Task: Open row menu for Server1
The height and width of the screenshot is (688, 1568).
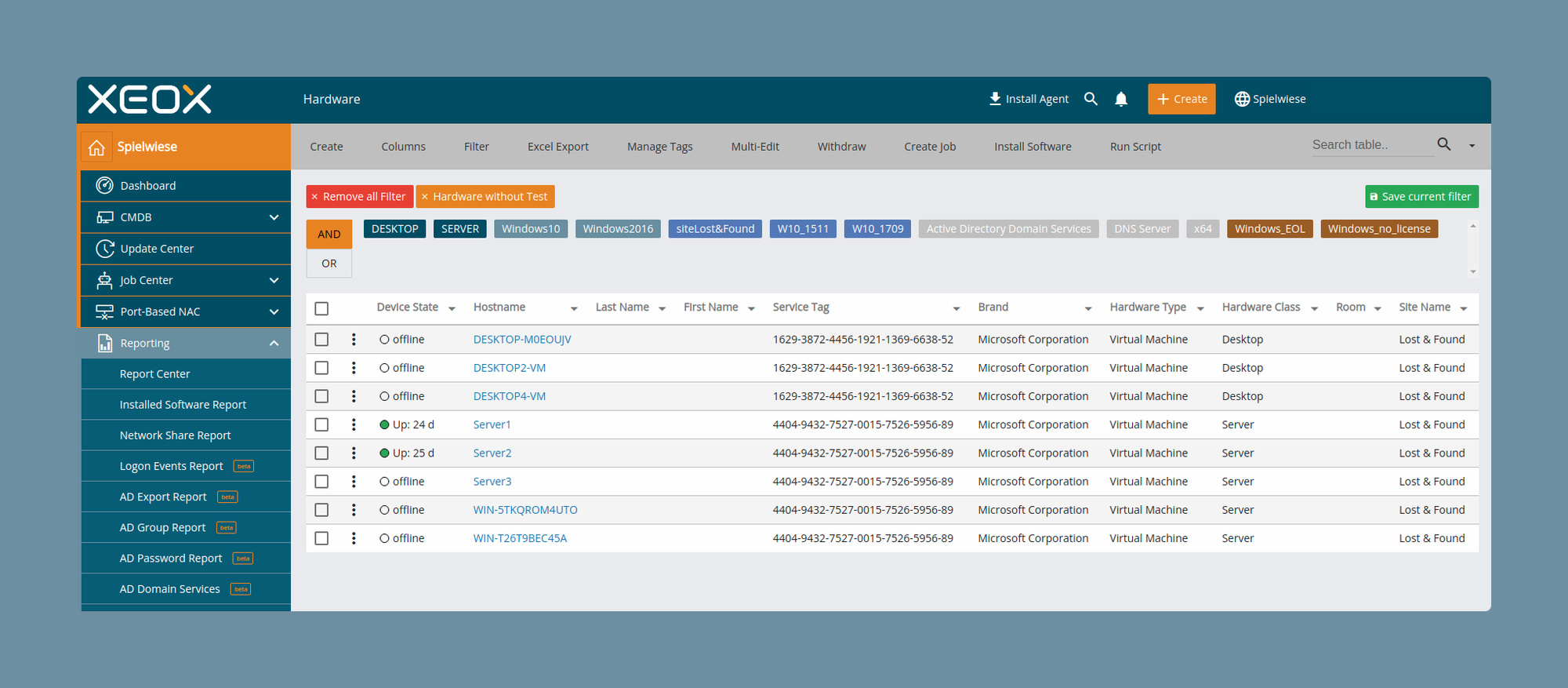Action: (x=354, y=424)
